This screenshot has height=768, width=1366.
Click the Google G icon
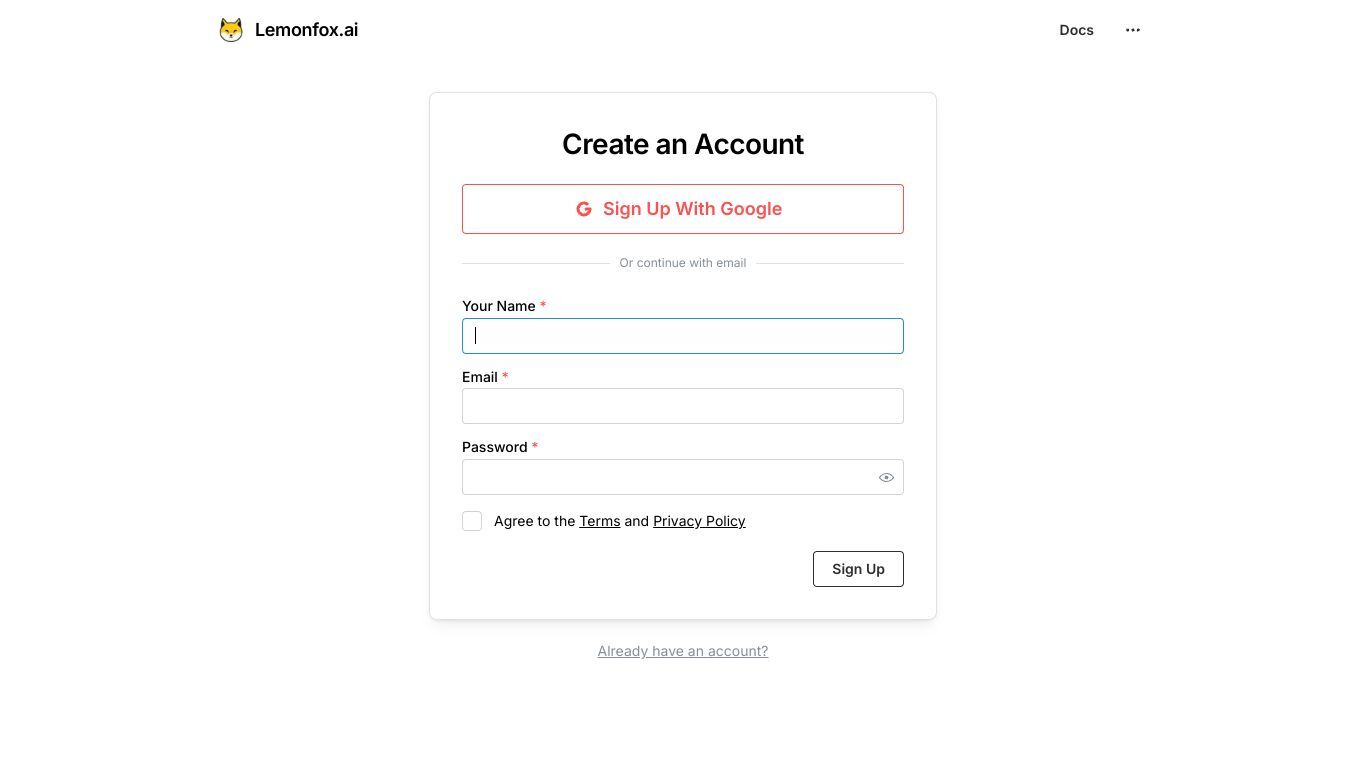click(584, 209)
